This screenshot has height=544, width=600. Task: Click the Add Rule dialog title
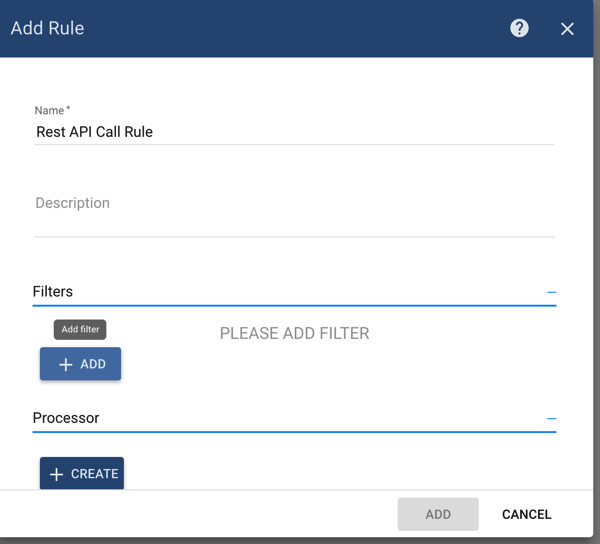pos(47,28)
